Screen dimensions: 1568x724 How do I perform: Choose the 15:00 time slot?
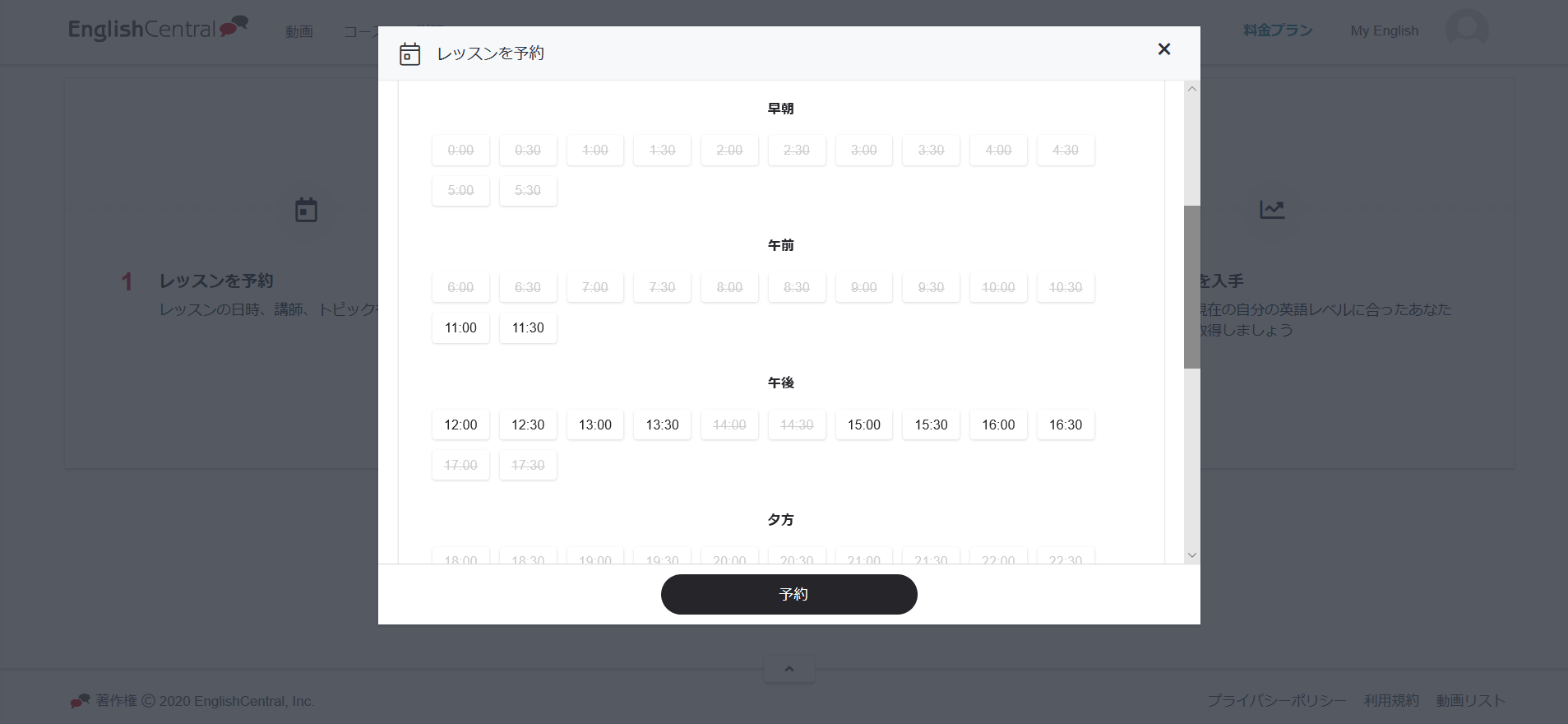click(863, 425)
